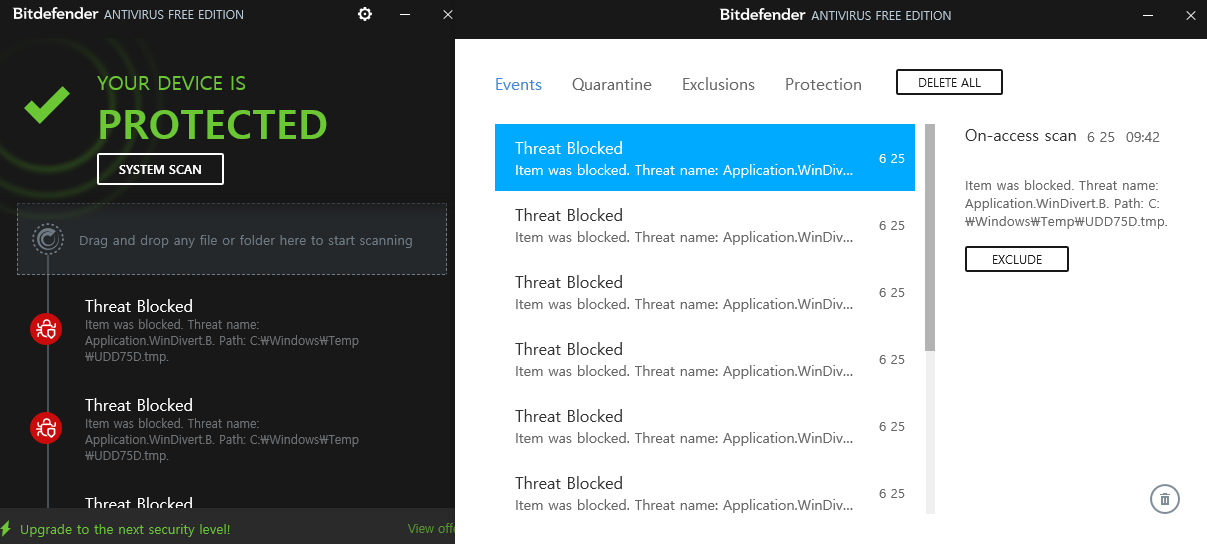The width and height of the screenshot is (1207, 544).
Task: Open 'Upgrade to the next security level!' link
Action: coord(125,529)
